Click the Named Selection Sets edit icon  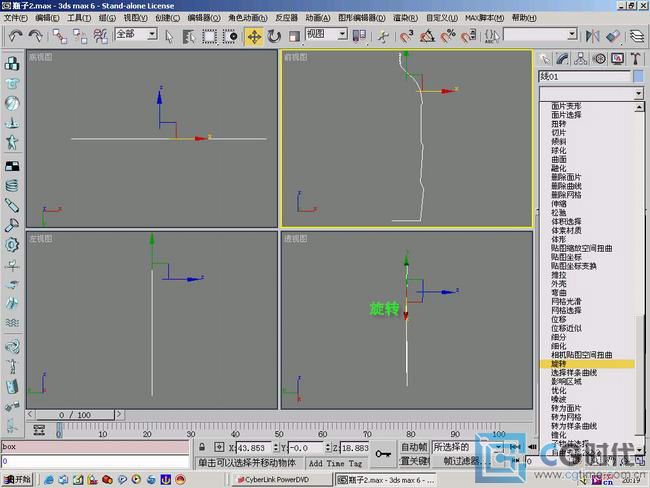click(x=492, y=36)
